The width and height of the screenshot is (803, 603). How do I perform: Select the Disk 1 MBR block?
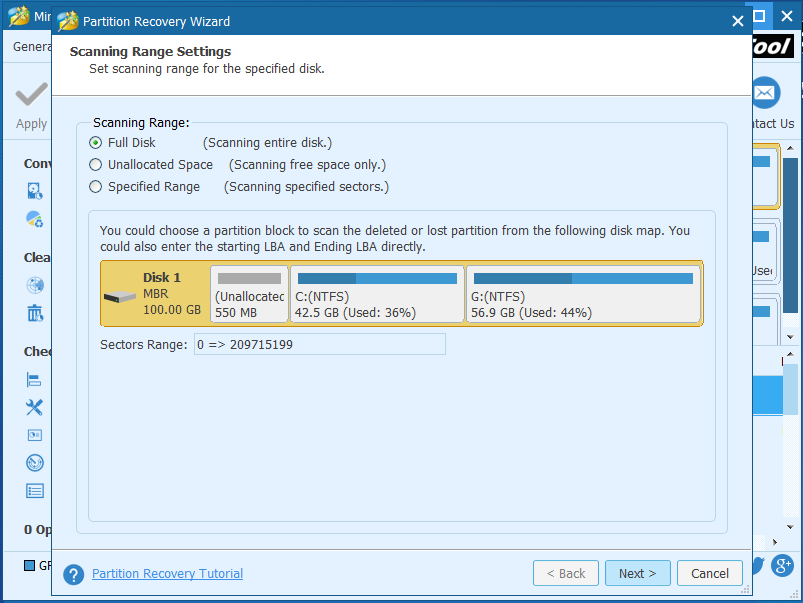(x=155, y=294)
